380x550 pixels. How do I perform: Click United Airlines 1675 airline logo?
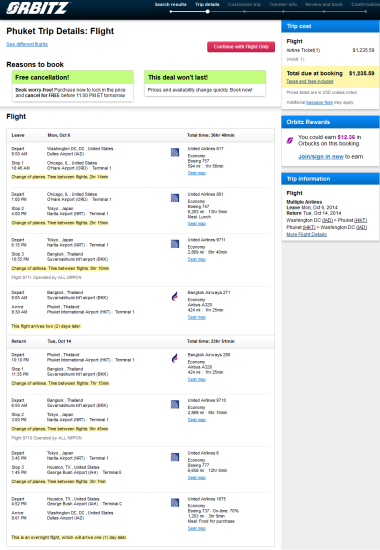click(175, 503)
